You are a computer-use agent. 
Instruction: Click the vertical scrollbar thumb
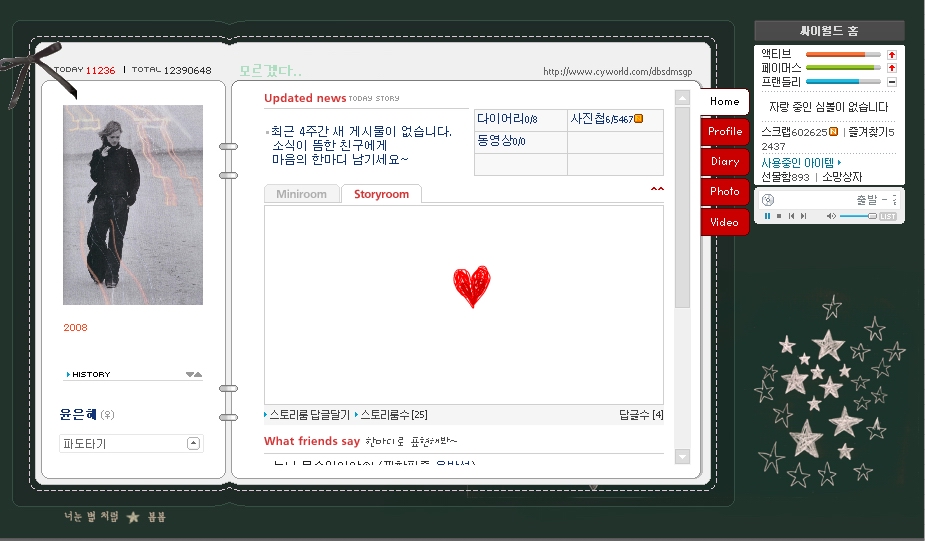pyautogui.click(x=683, y=207)
